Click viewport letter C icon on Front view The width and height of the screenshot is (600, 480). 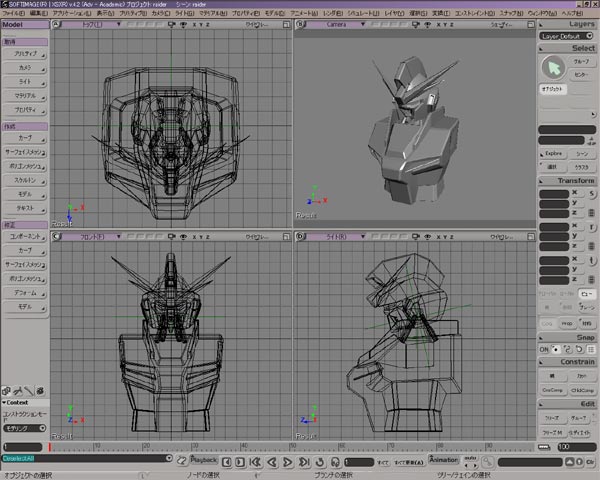point(56,237)
